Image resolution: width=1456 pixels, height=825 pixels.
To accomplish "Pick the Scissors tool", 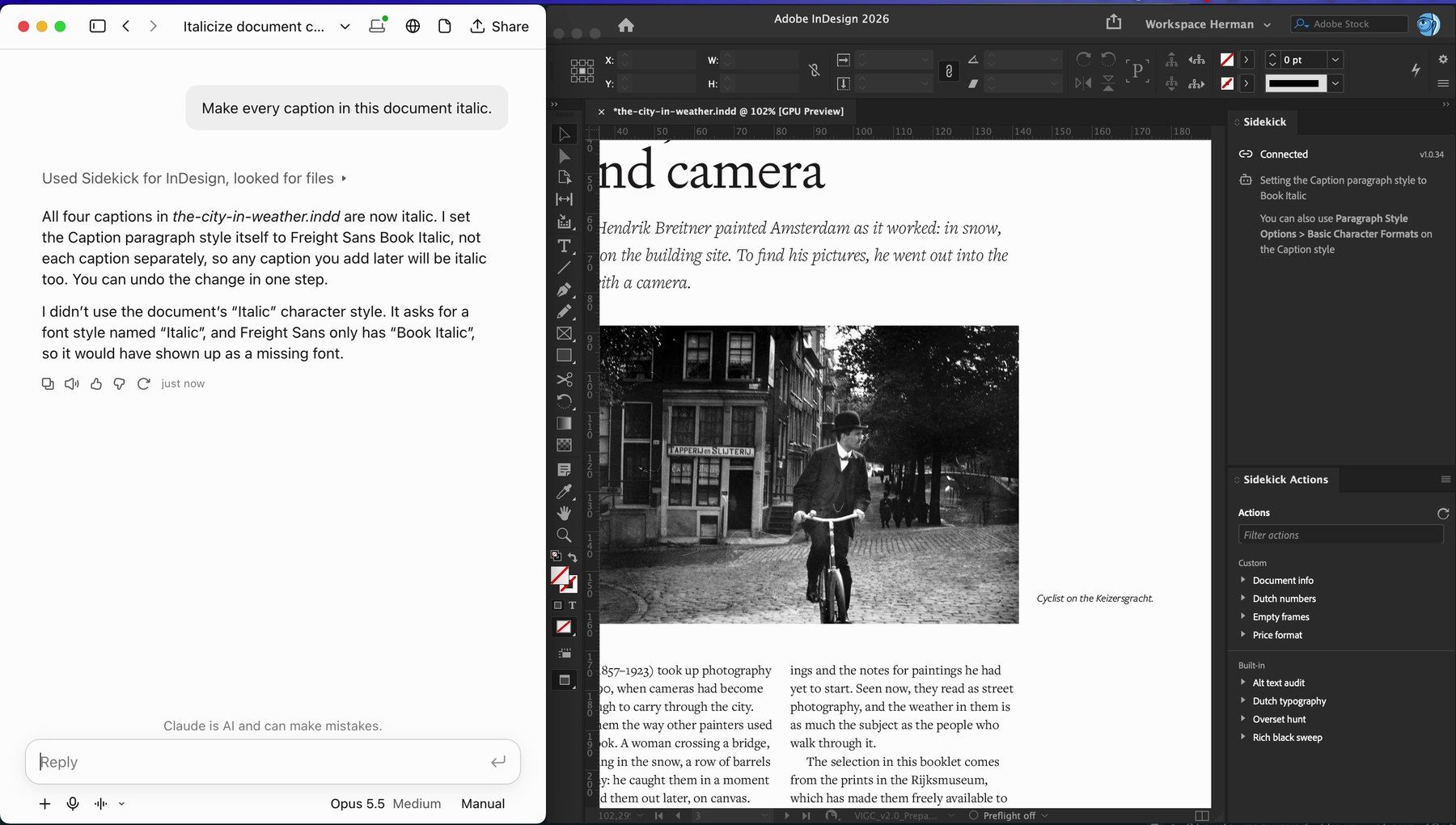I will (564, 379).
